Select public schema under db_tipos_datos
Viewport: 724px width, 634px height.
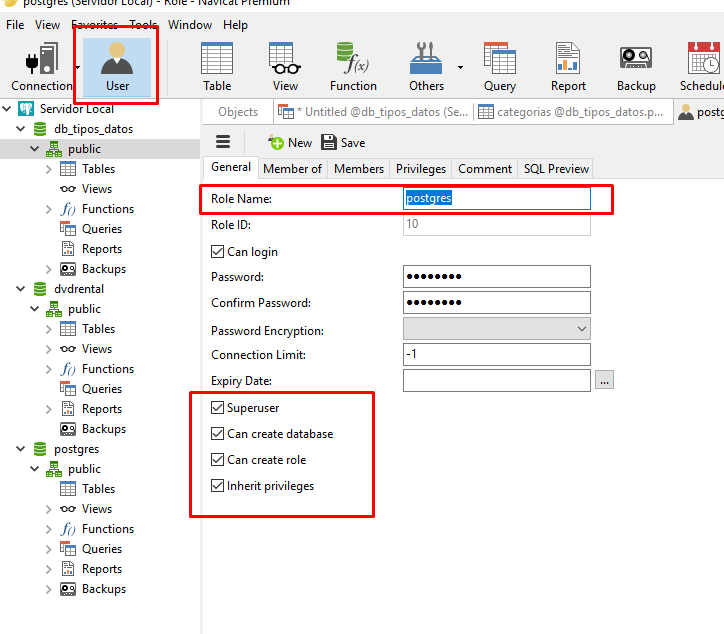click(x=84, y=149)
